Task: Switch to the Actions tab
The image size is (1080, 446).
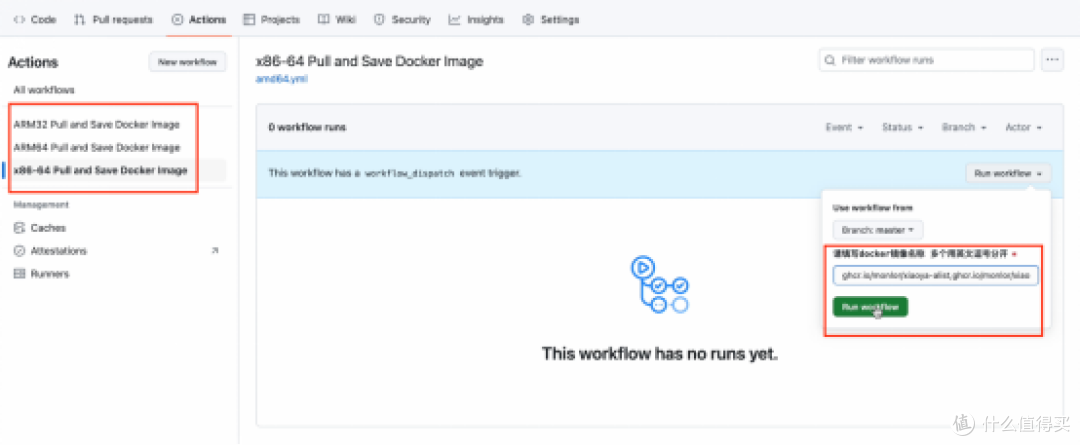Action: click(x=198, y=20)
